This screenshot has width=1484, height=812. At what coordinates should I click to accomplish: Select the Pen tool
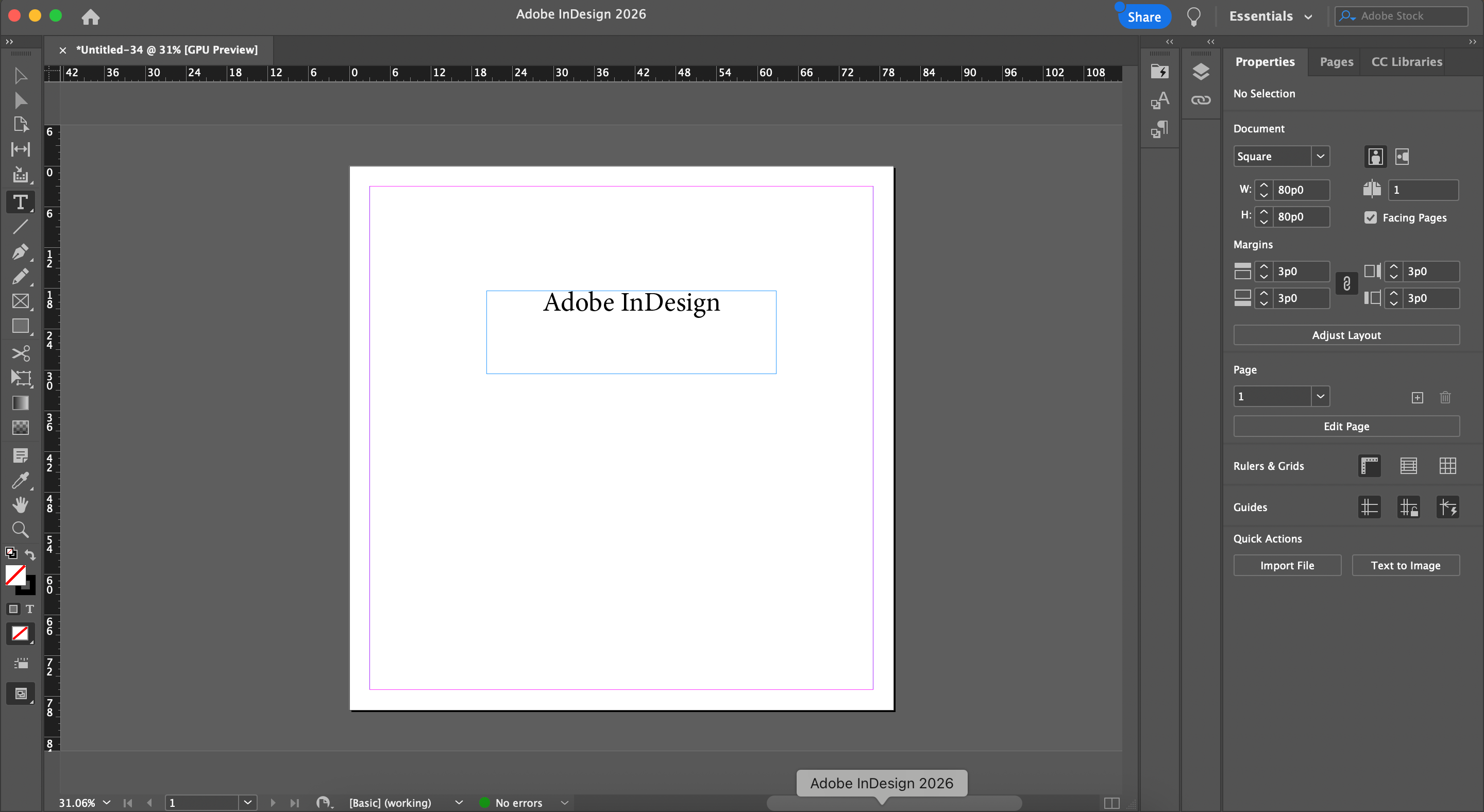pyautogui.click(x=20, y=251)
